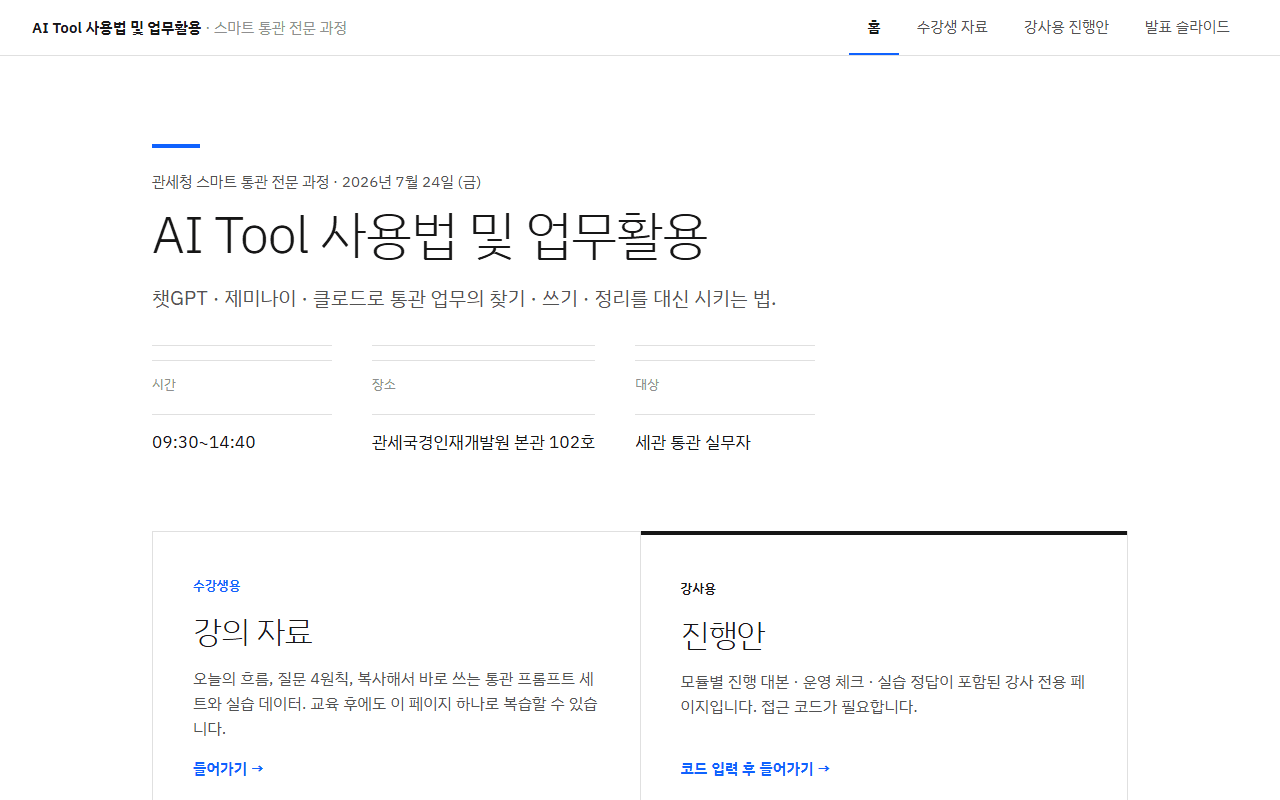This screenshot has height=800, width=1280.
Task: Click the 진행안 description starting 모듈별 진행 대본
Action: (x=883, y=695)
